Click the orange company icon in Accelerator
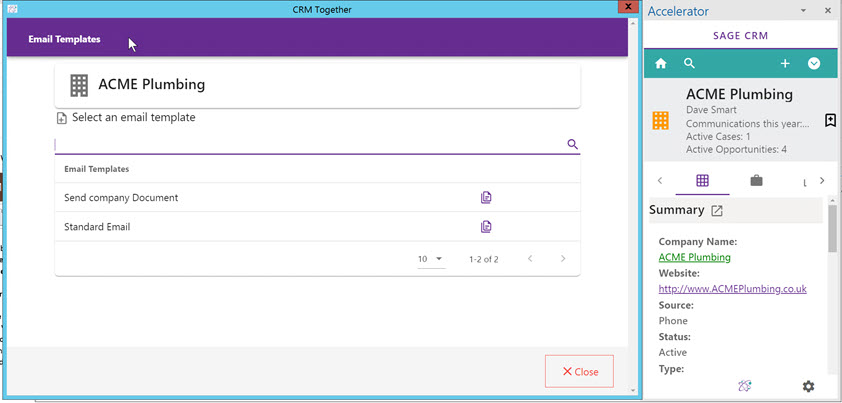842x403 pixels. click(x=660, y=121)
